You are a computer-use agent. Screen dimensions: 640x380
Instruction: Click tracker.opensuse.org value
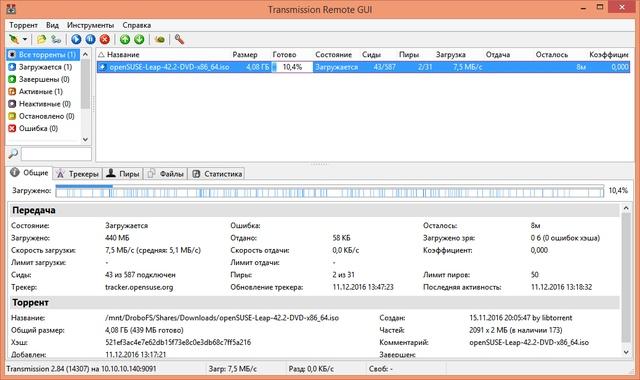pyautogui.click(x=139, y=287)
